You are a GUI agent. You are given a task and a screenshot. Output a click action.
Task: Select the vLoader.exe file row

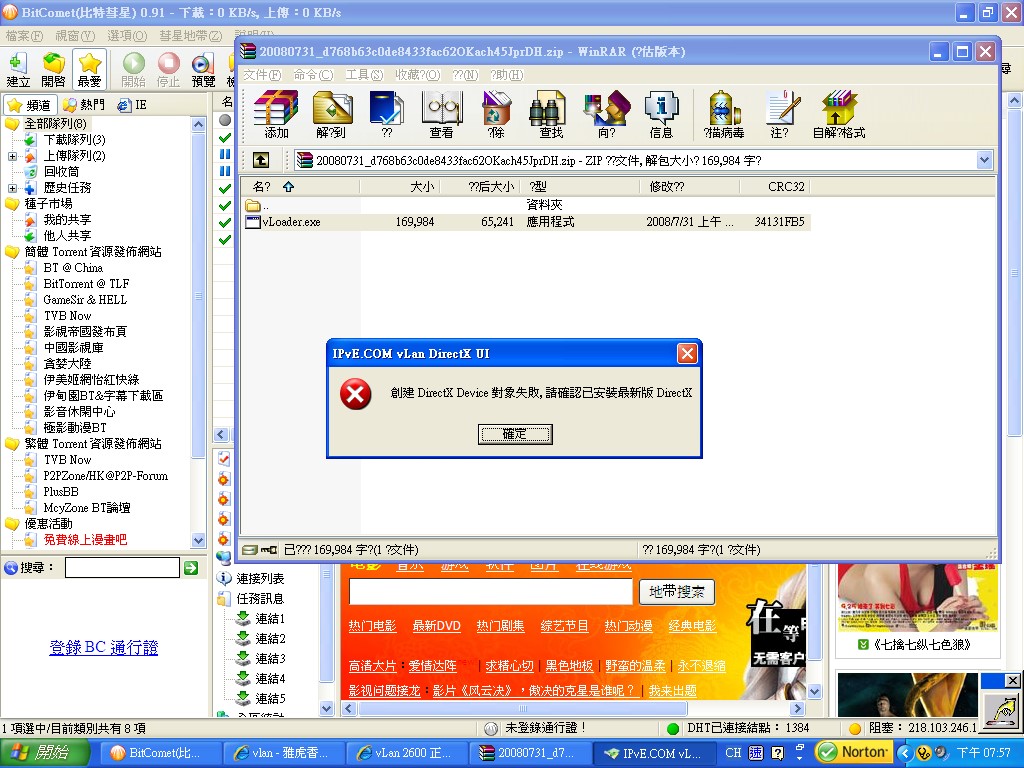coord(526,222)
